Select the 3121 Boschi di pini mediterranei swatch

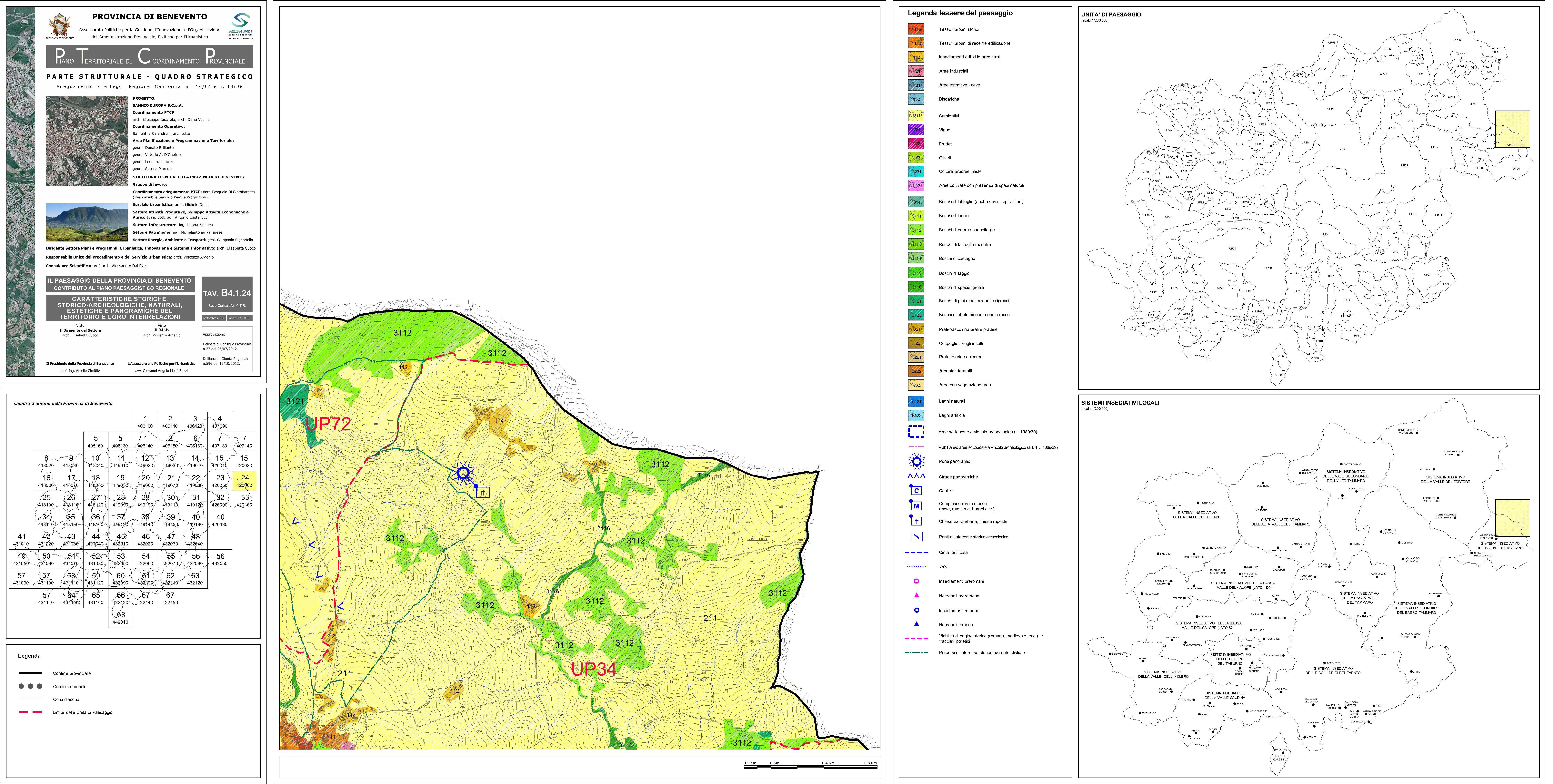(x=916, y=301)
